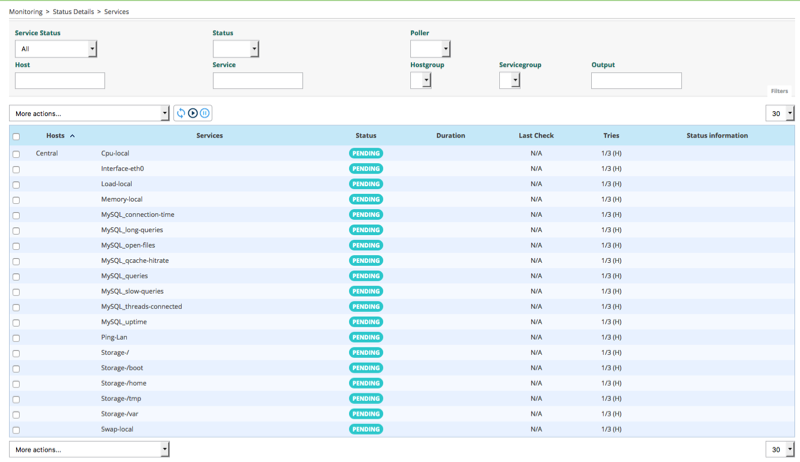Click the pause icon to stop auto-refresh

coord(205,113)
